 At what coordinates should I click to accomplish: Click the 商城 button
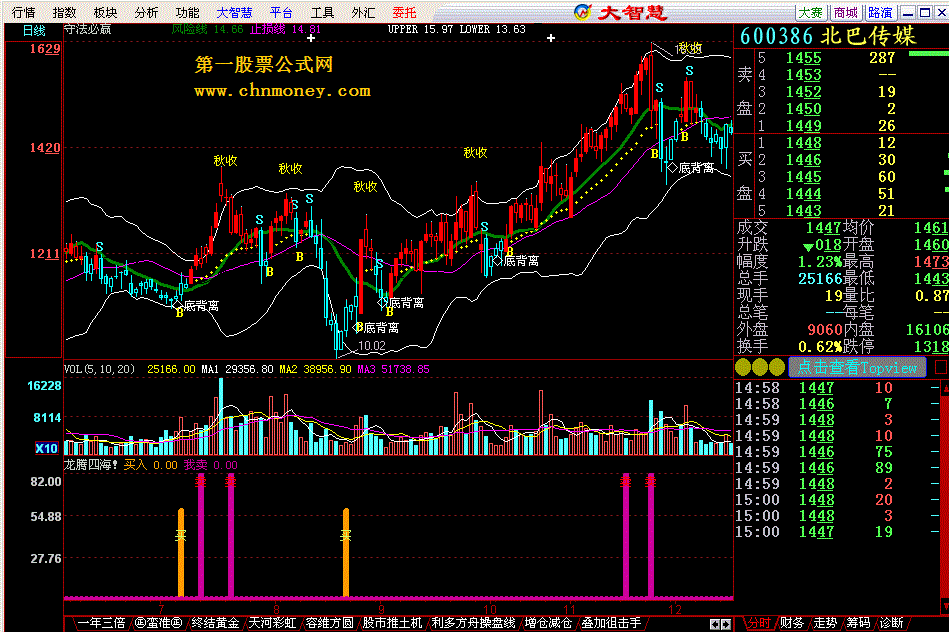click(845, 12)
